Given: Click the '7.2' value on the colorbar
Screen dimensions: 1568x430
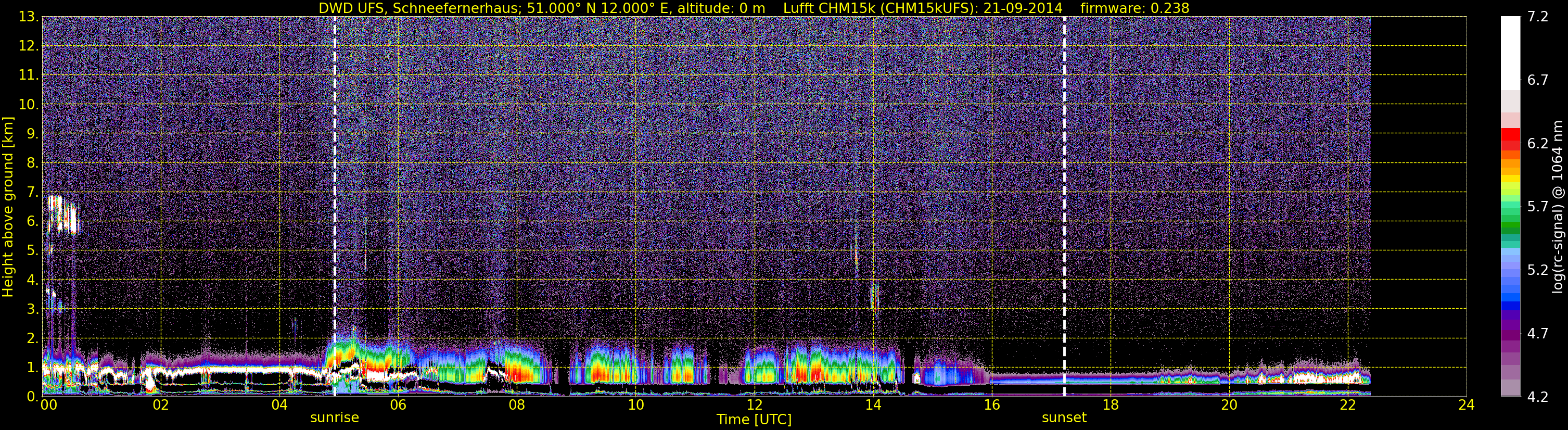Looking at the screenshot, I should click(x=1538, y=17).
